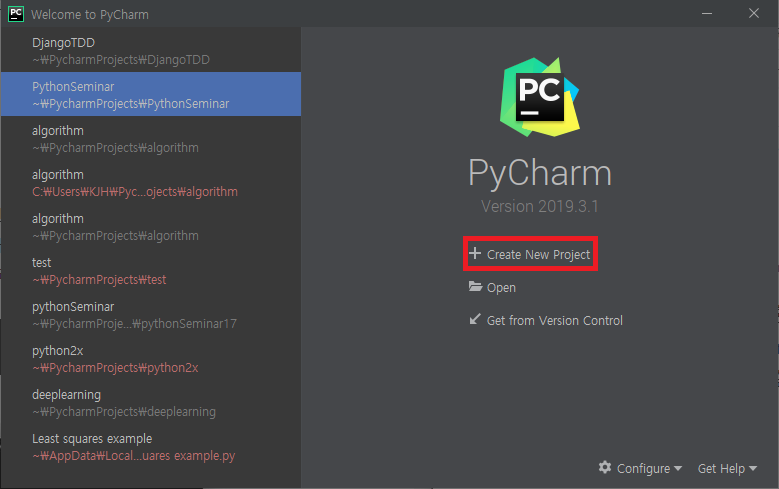Click the arrow icon for Get from Version Control

(475, 319)
